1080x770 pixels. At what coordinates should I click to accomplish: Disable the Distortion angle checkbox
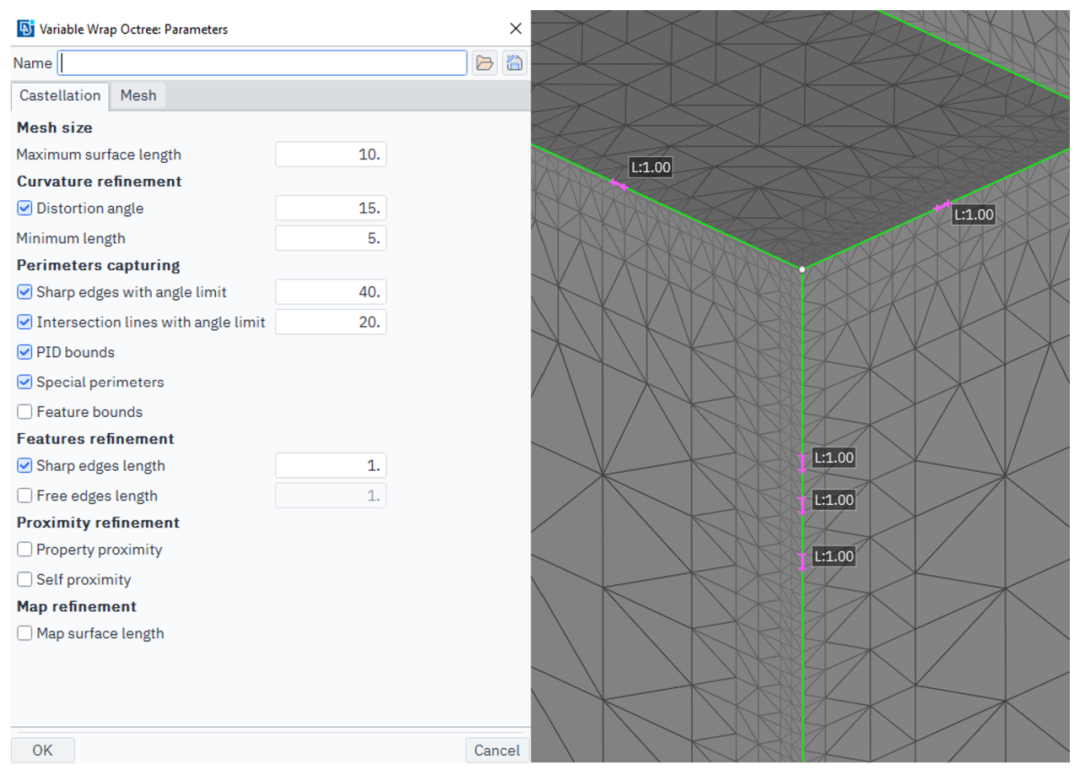click(x=25, y=209)
